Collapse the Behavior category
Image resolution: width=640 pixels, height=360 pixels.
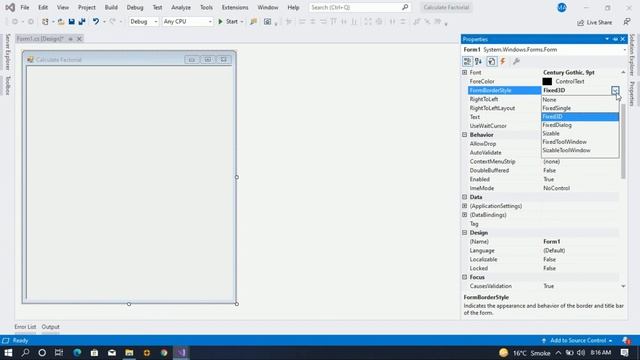tap(464, 135)
